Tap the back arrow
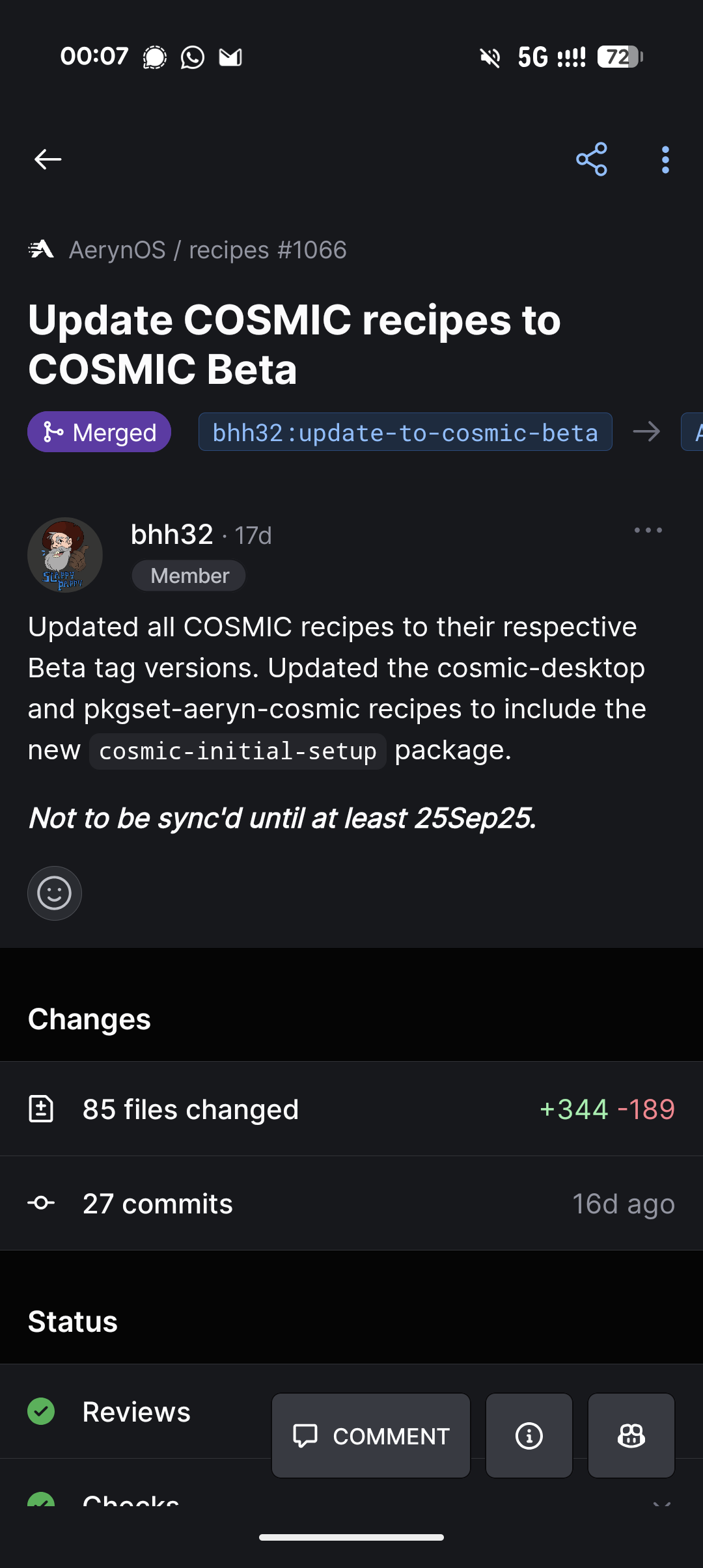Screen dimensions: 703x1568 tap(48, 159)
